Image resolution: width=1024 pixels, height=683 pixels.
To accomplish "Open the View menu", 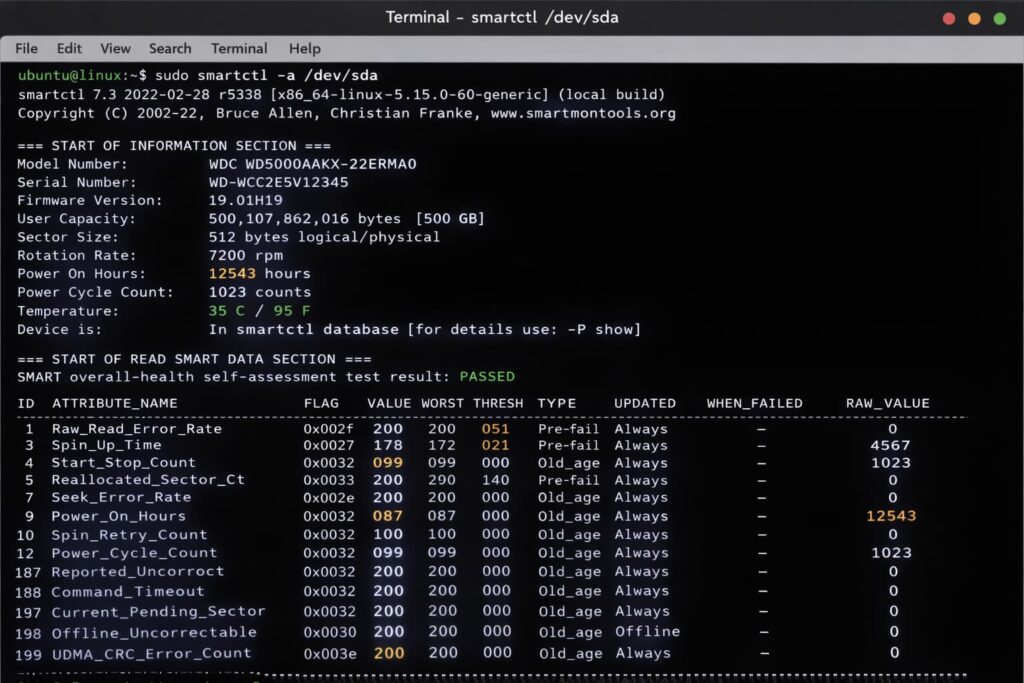I will pos(115,48).
